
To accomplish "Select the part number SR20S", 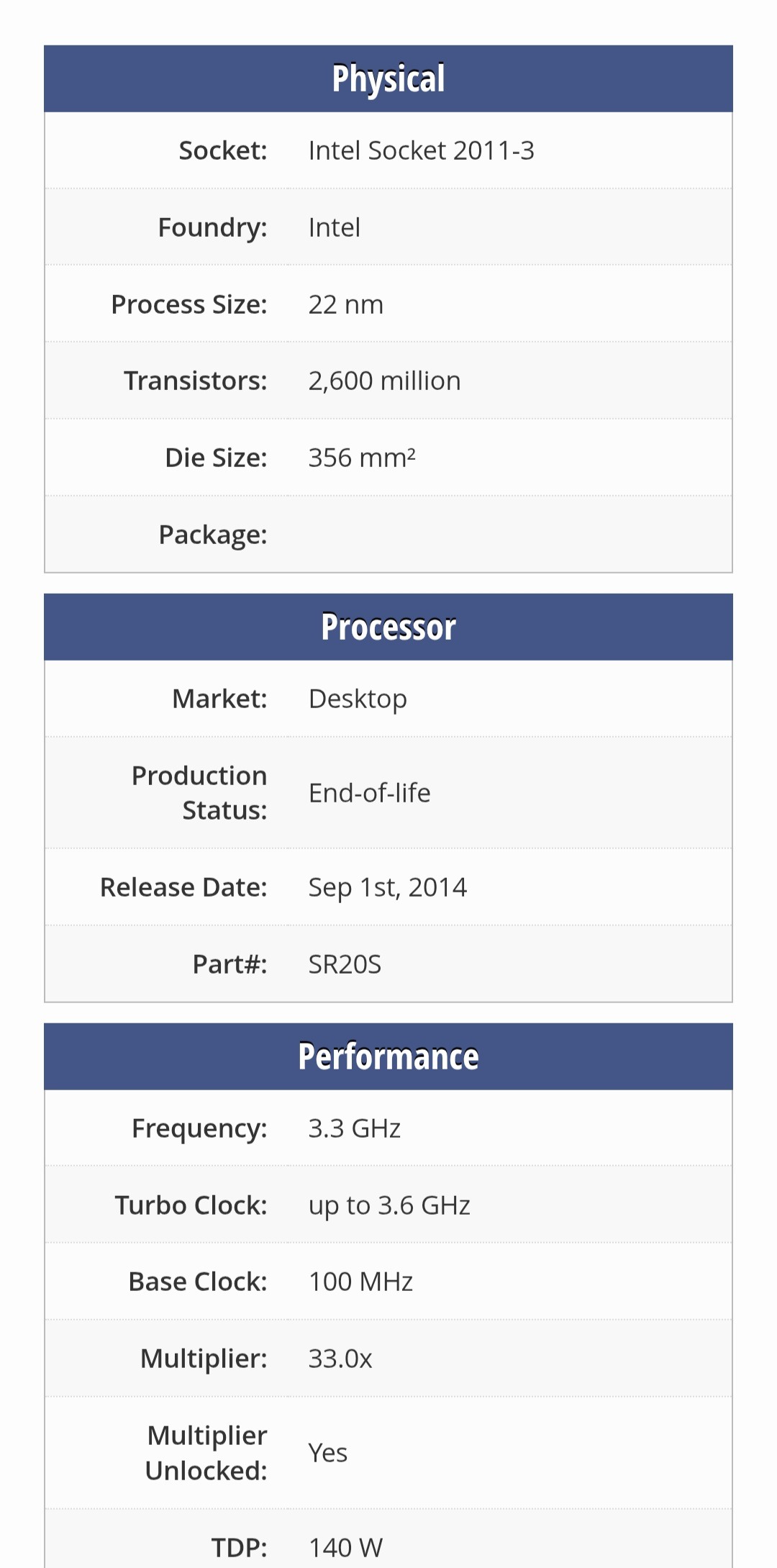I will coord(345,964).
